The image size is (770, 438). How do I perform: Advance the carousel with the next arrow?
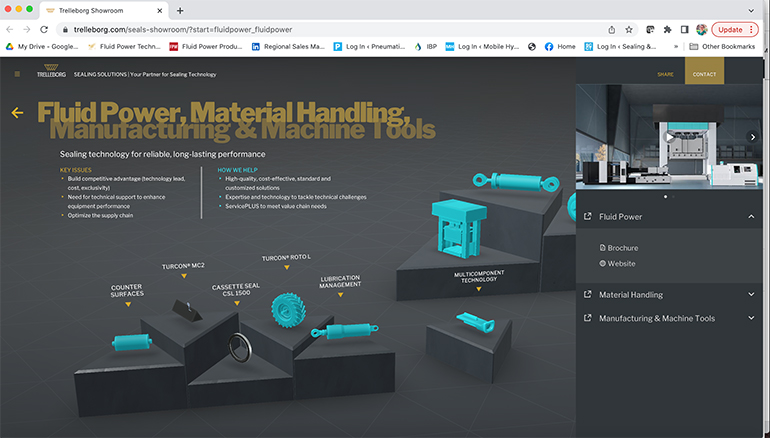point(752,137)
